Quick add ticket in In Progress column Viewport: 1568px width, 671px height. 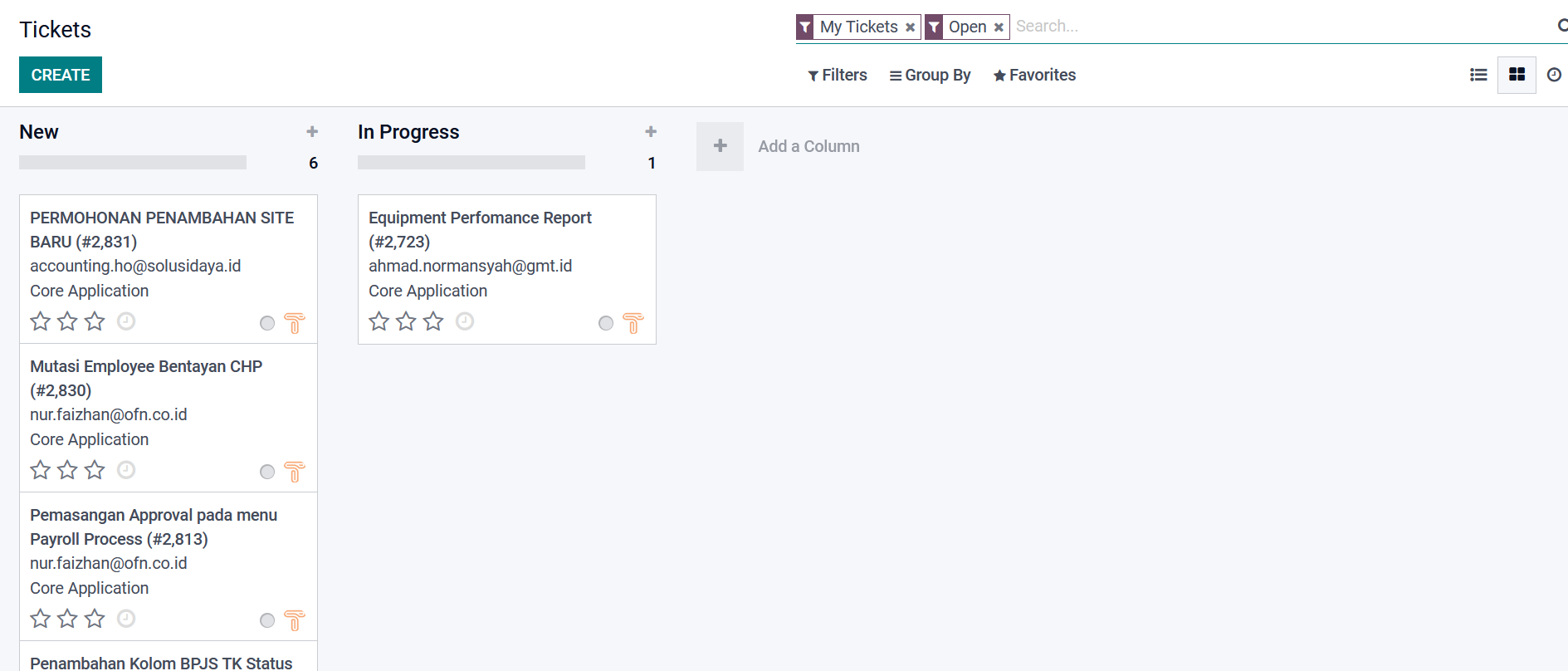(651, 131)
